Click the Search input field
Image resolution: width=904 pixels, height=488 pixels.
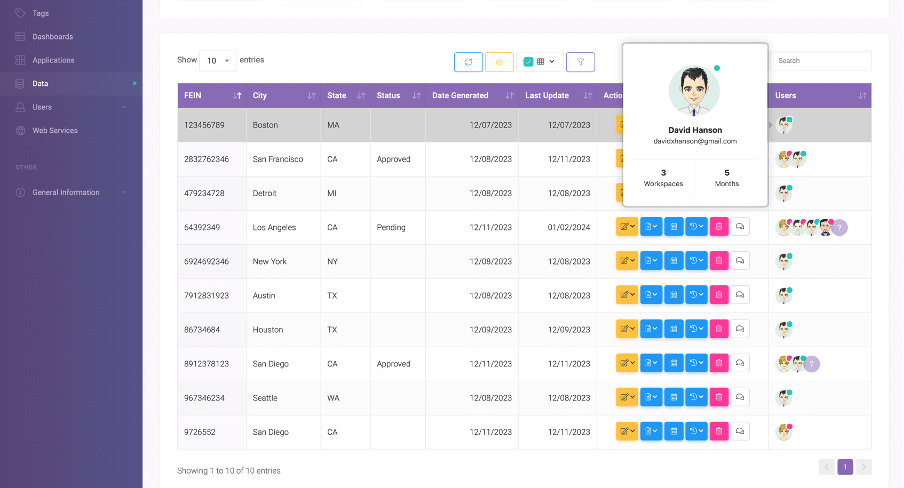coord(821,61)
